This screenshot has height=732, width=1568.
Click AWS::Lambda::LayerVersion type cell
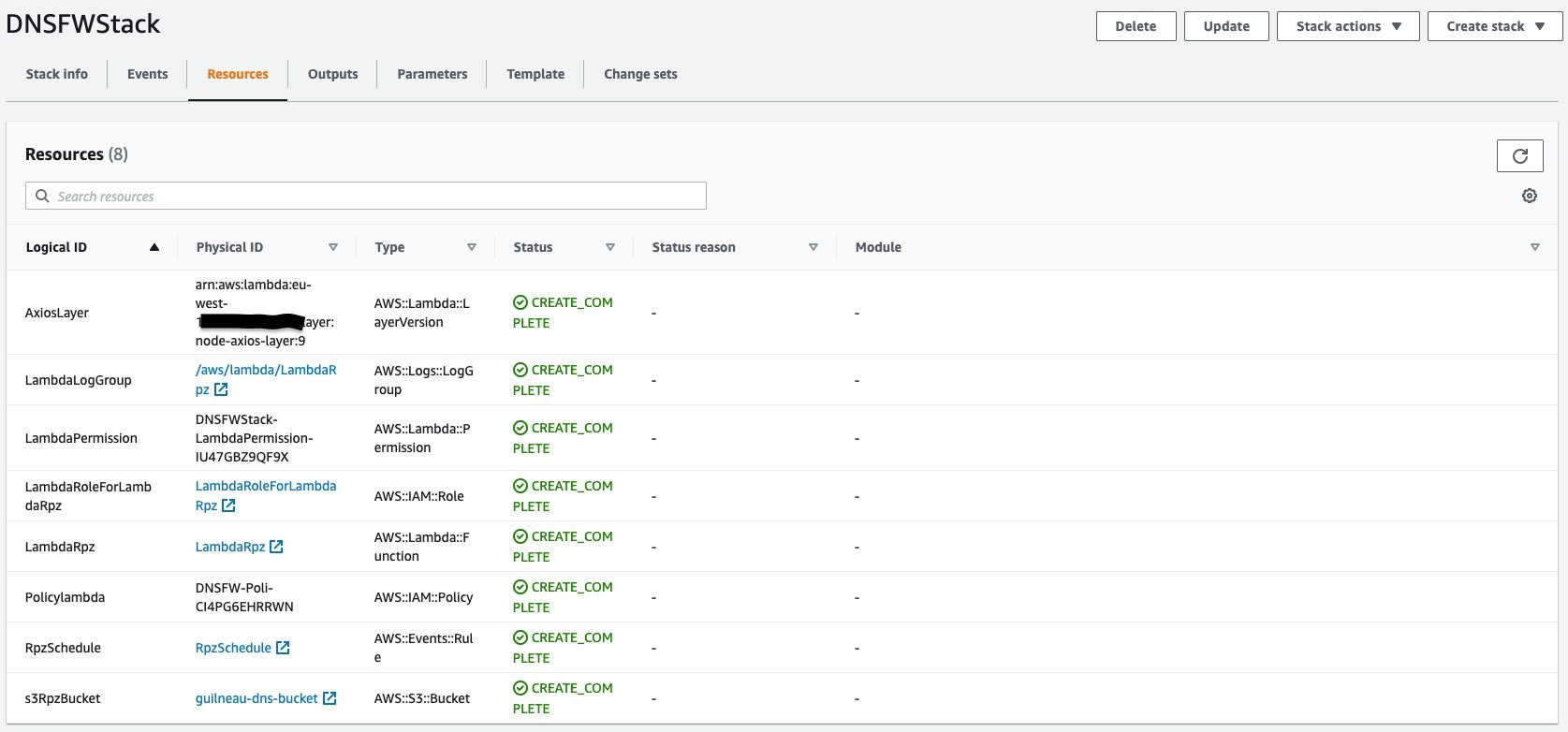pyautogui.click(x=422, y=313)
